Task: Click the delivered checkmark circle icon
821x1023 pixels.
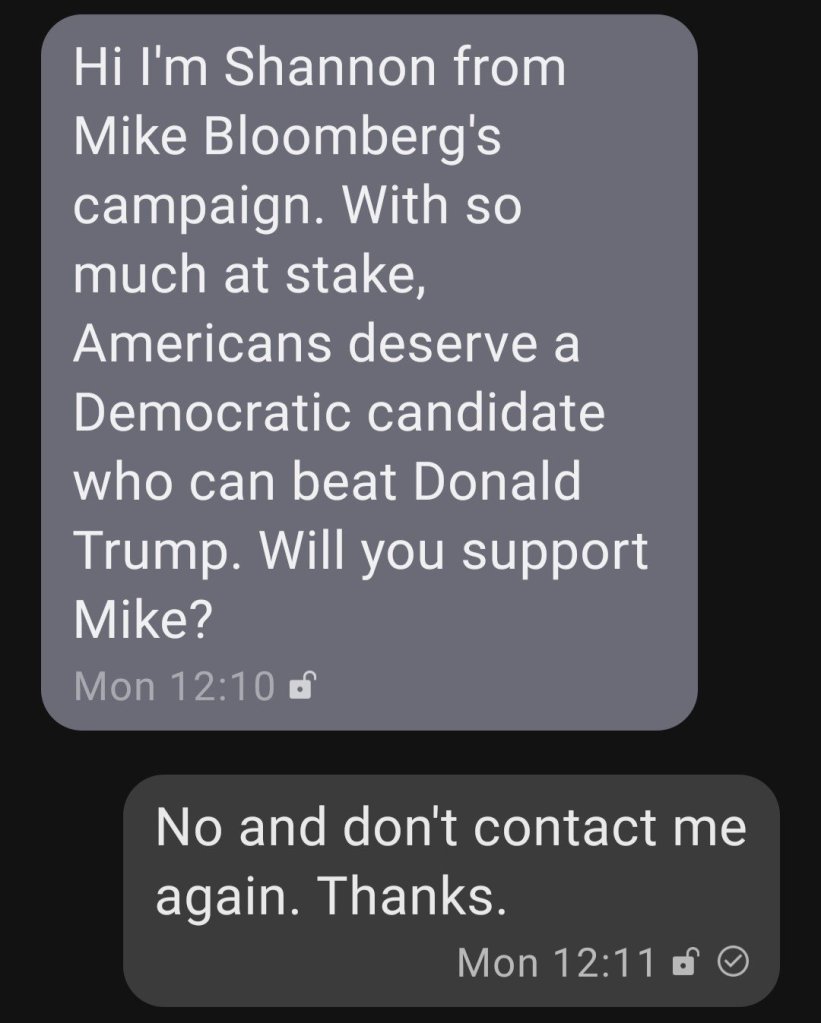Action: (x=734, y=962)
